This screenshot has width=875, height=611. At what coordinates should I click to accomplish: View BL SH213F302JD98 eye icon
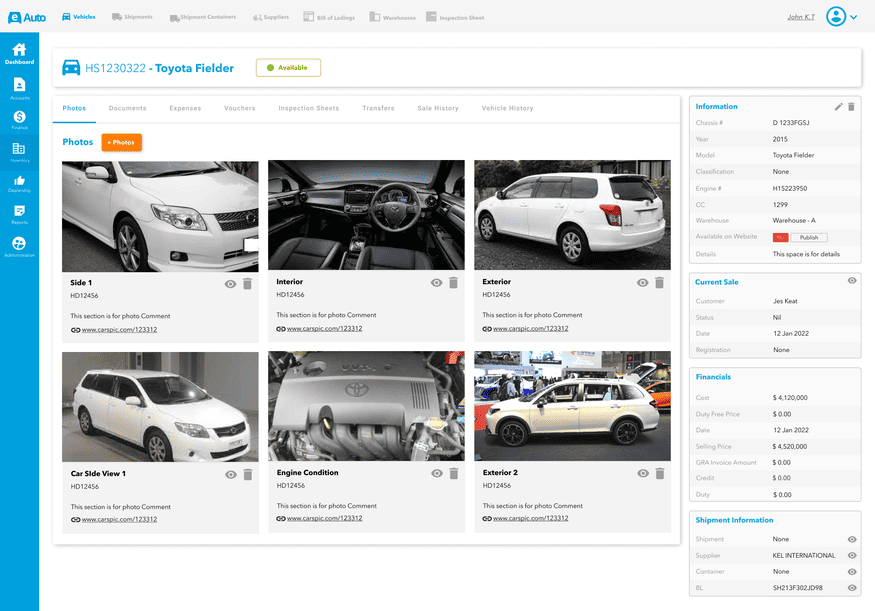(x=852, y=588)
